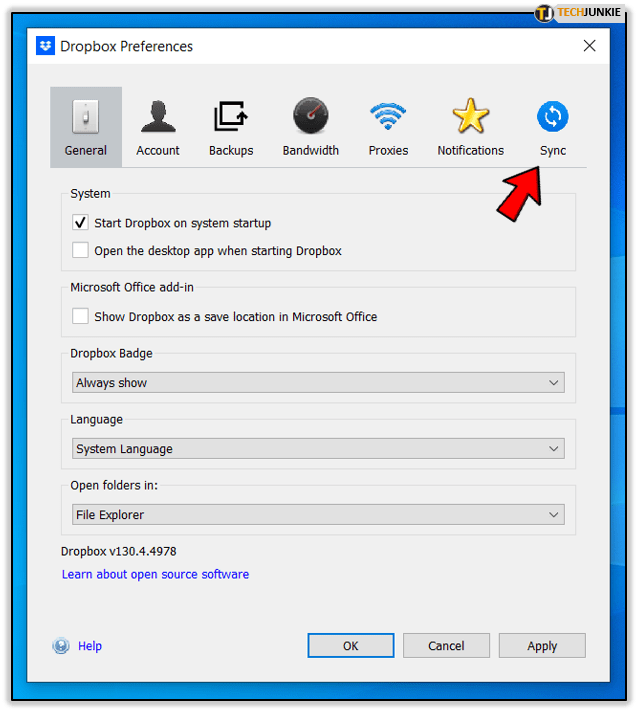The width and height of the screenshot is (638, 712).
Task: Apply the preference changes
Action: [542, 645]
